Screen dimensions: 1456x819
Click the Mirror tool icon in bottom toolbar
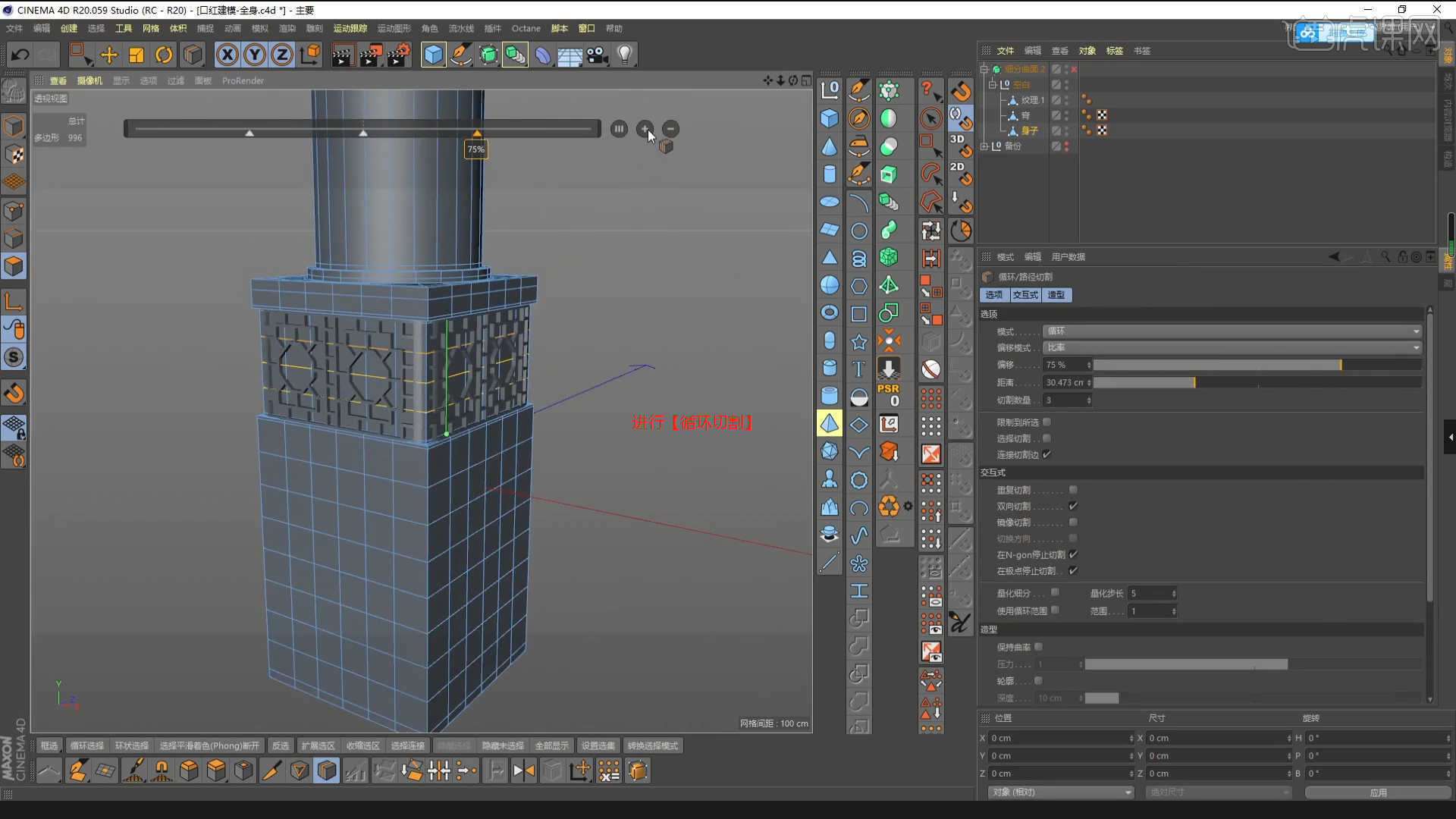point(523,770)
